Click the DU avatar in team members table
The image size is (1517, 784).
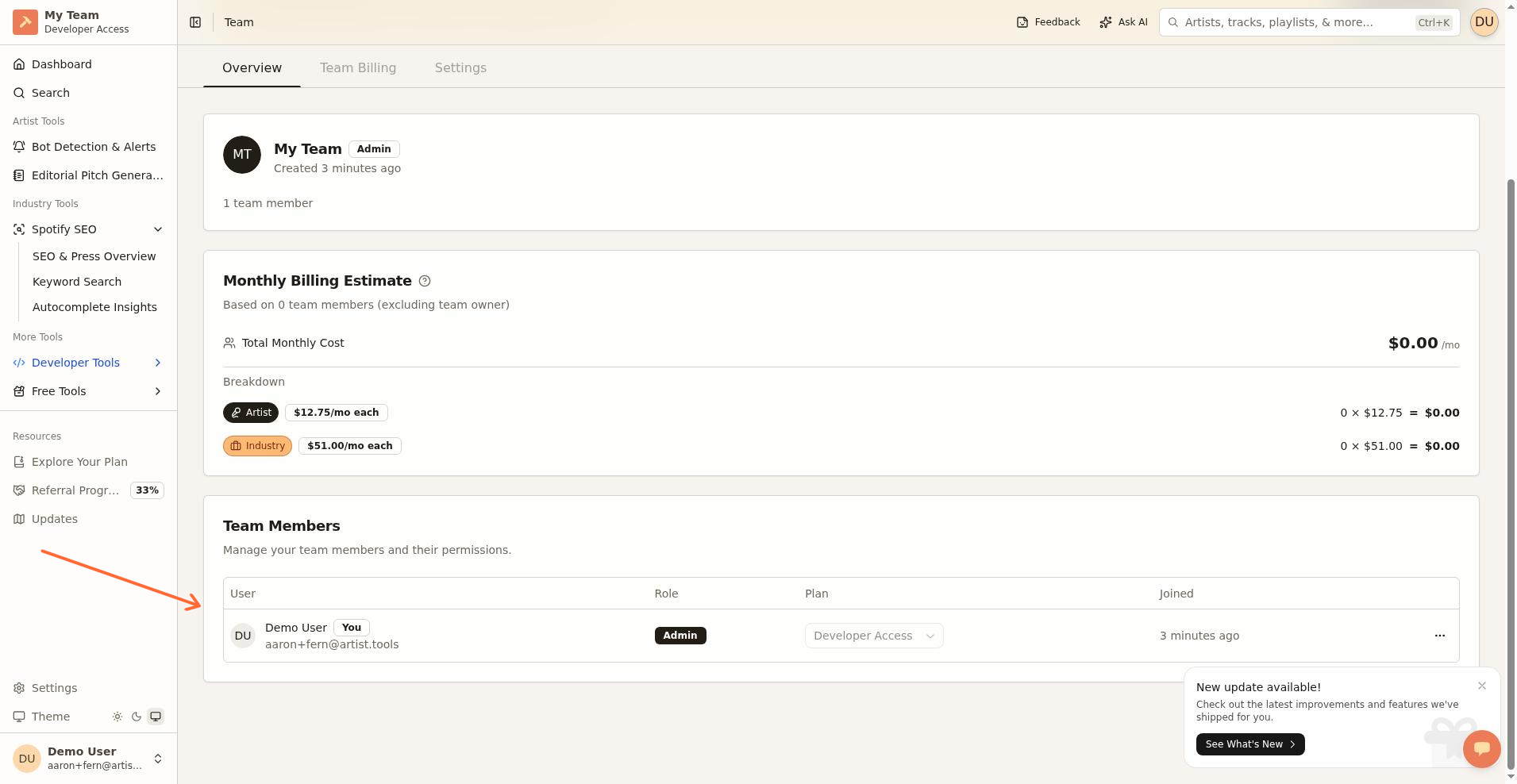(243, 636)
